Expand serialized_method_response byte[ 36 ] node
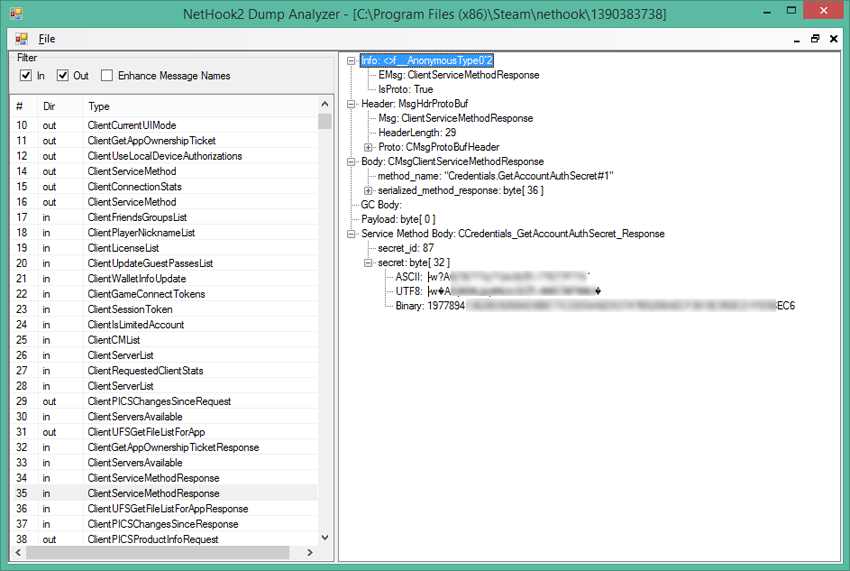 click(x=368, y=191)
